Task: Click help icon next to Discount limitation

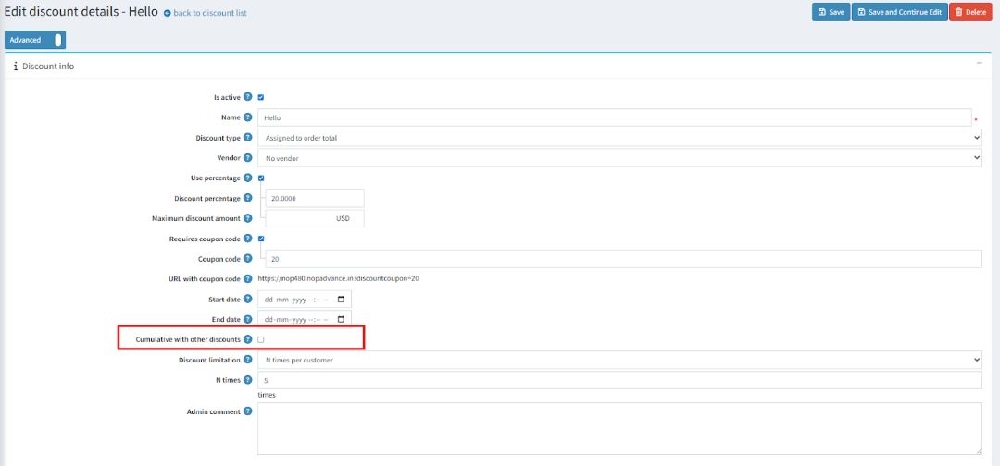Action: coord(248,360)
